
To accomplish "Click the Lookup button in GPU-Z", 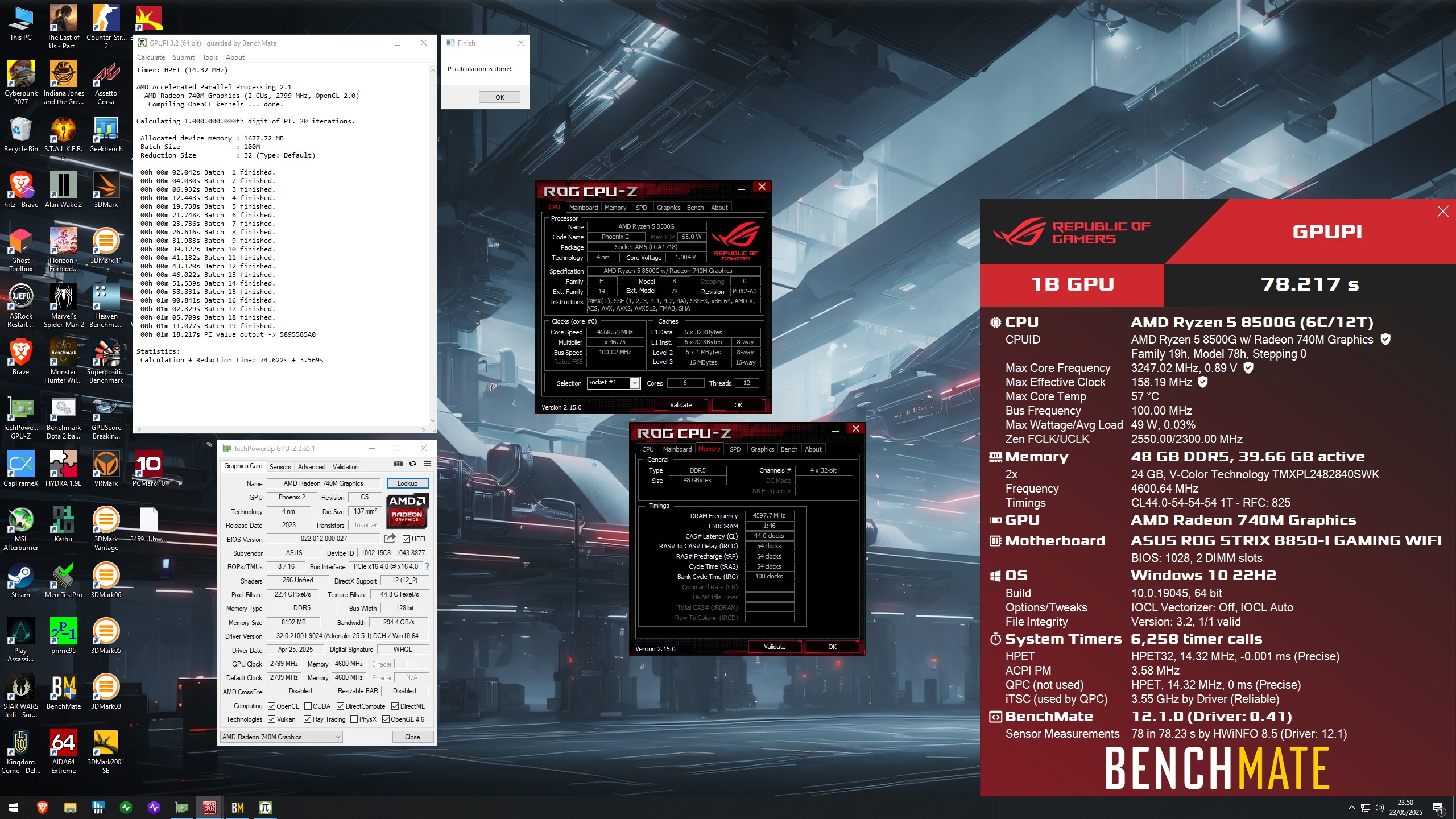I will [407, 483].
